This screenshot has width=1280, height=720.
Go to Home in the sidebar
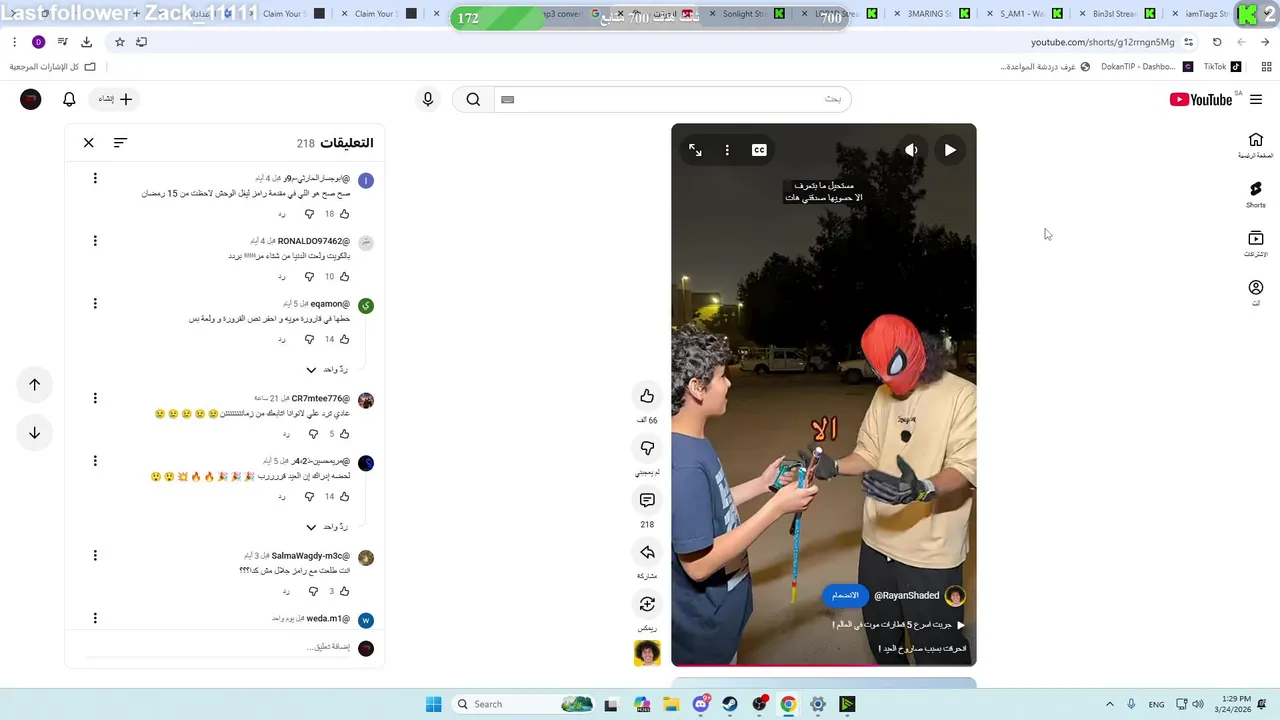[1256, 145]
